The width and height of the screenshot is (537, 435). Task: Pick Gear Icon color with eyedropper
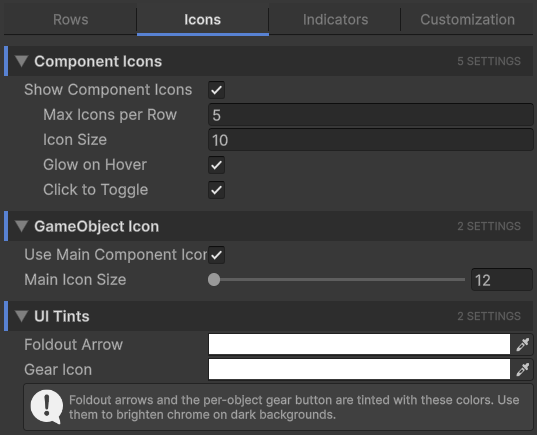[523, 369]
